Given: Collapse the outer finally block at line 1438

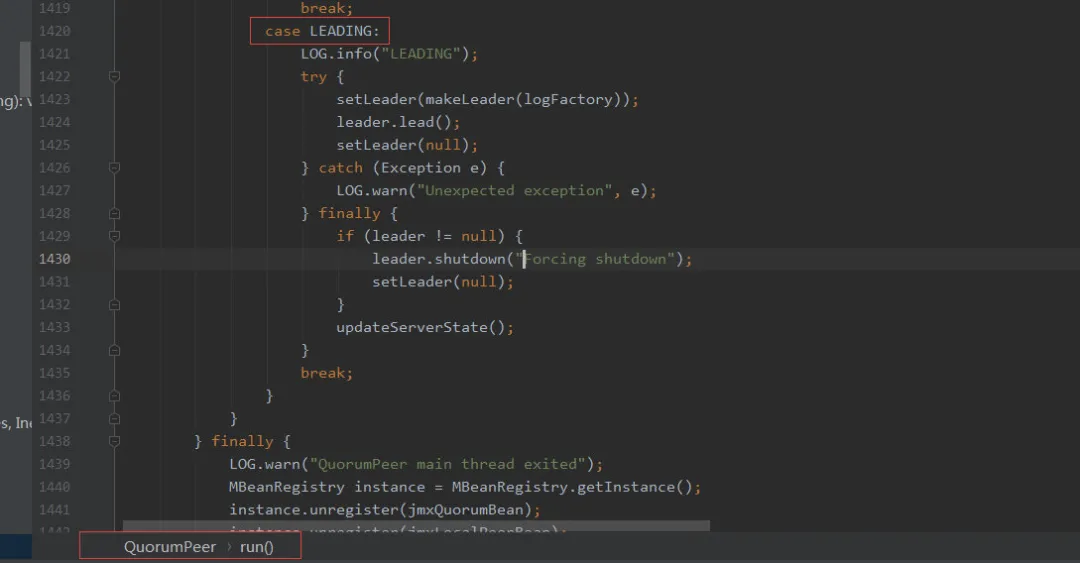Looking at the screenshot, I should (x=115, y=441).
